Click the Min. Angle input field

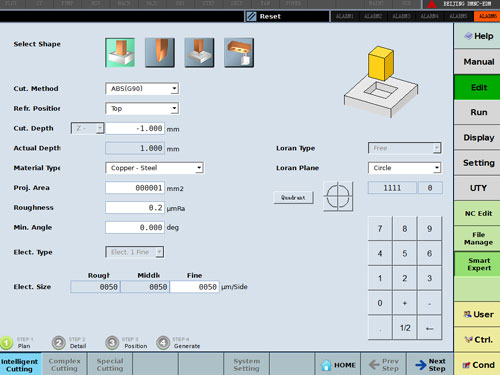(135, 227)
